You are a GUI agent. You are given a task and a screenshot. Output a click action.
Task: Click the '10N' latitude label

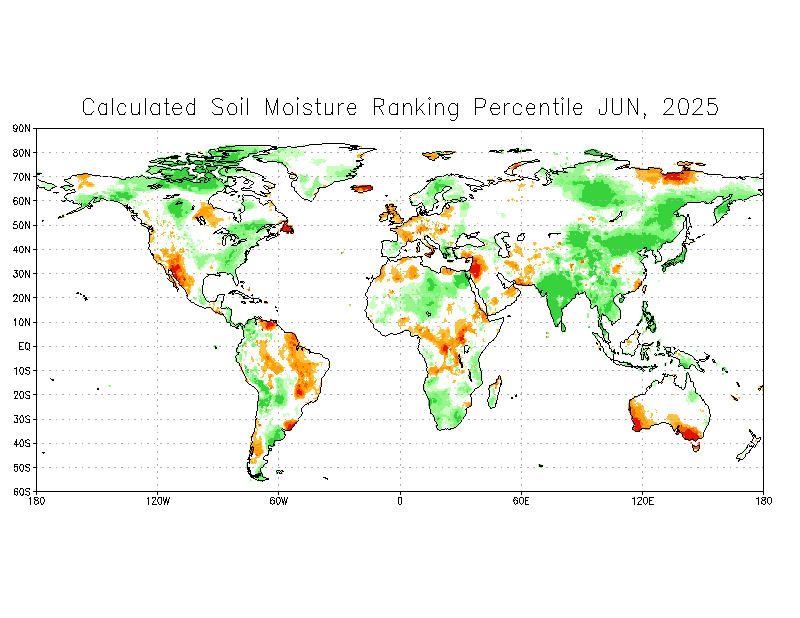pyautogui.click(x=21, y=323)
